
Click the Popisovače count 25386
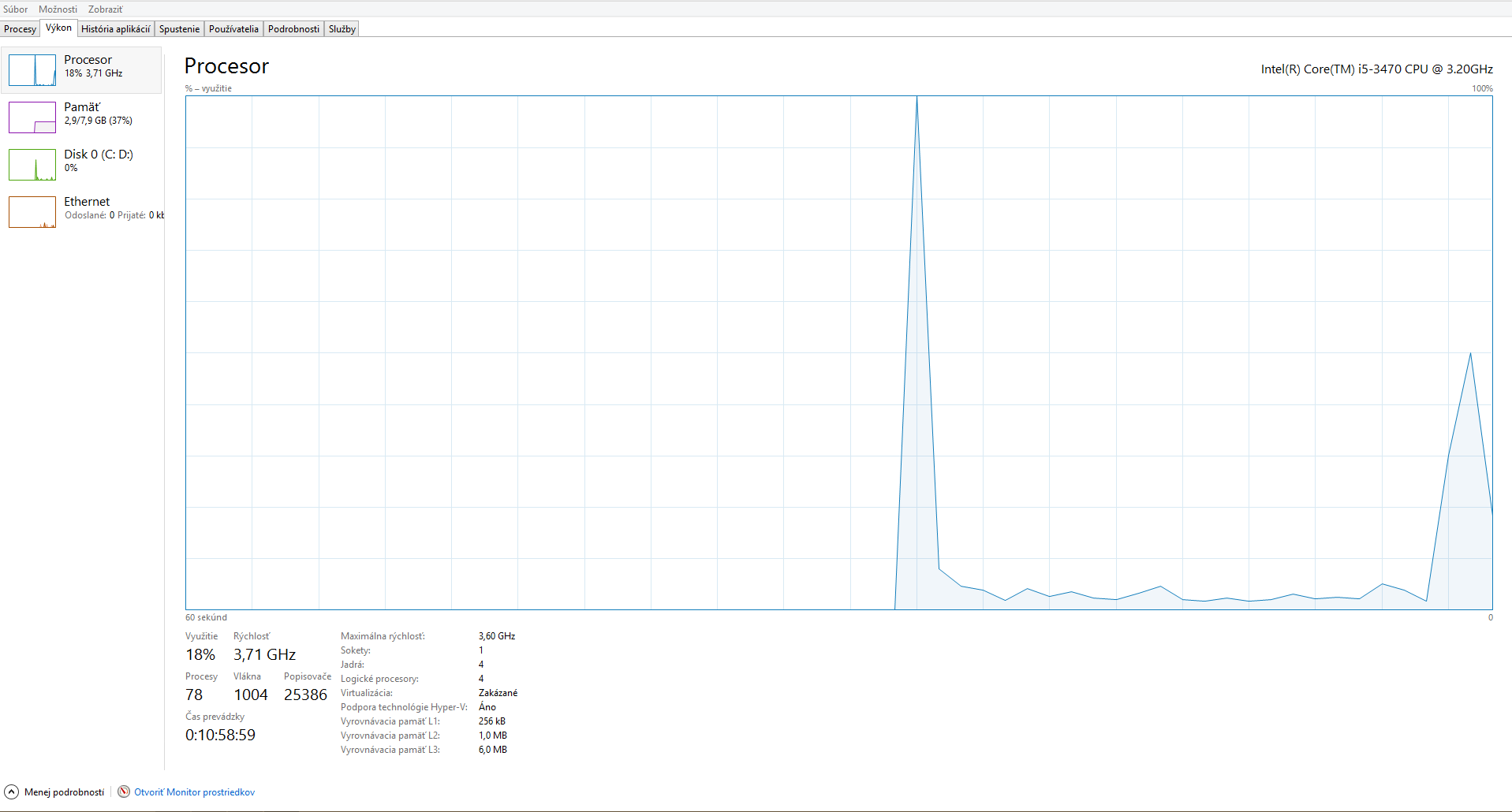pyautogui.click(x=305, y=695)
